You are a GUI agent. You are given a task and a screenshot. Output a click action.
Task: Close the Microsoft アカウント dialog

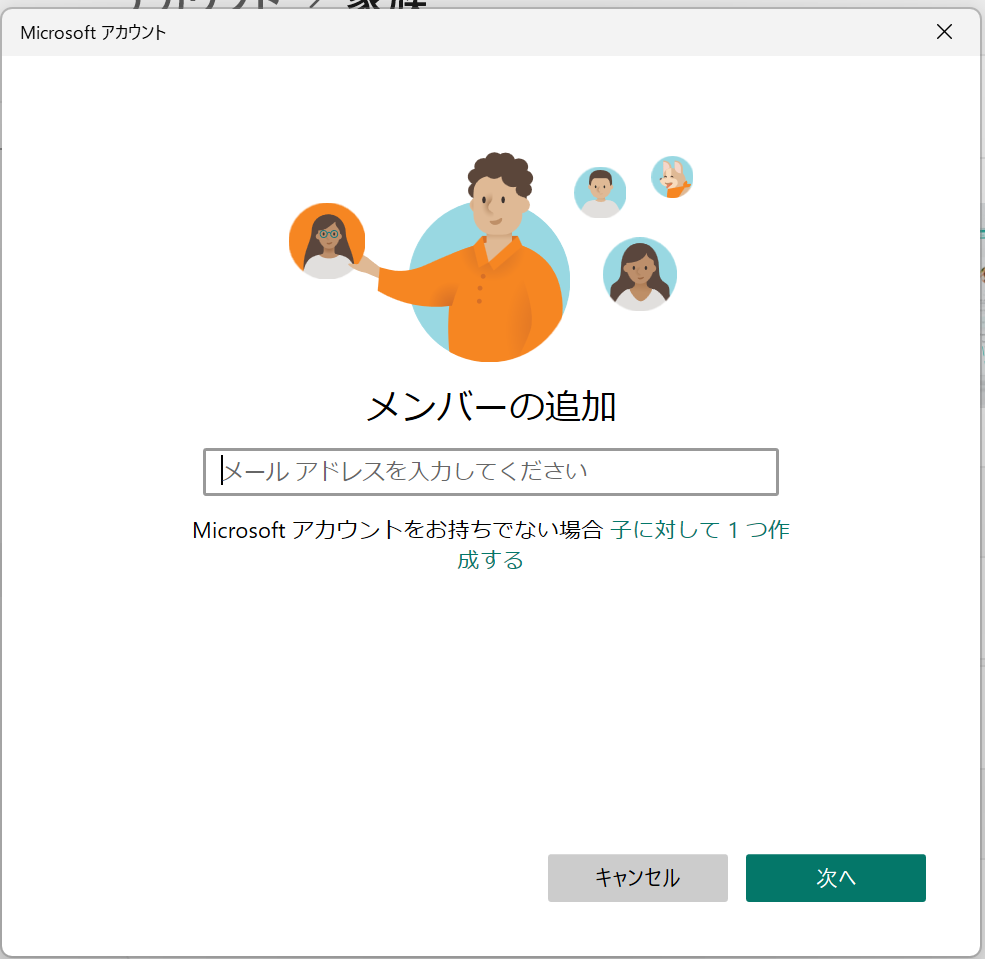(943, 32)
